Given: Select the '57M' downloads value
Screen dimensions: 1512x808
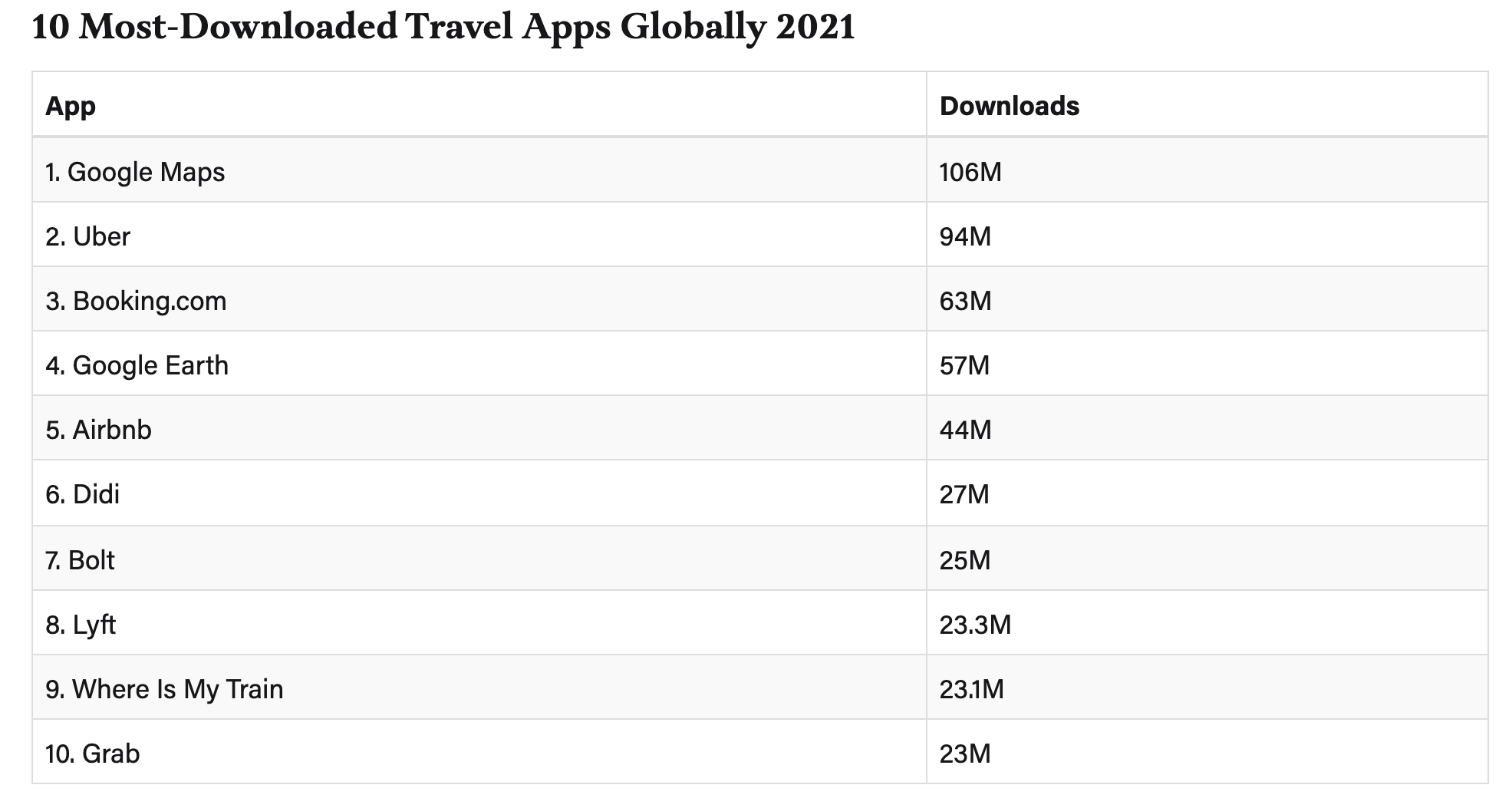Looking at the screenshot, I should 964,365.
